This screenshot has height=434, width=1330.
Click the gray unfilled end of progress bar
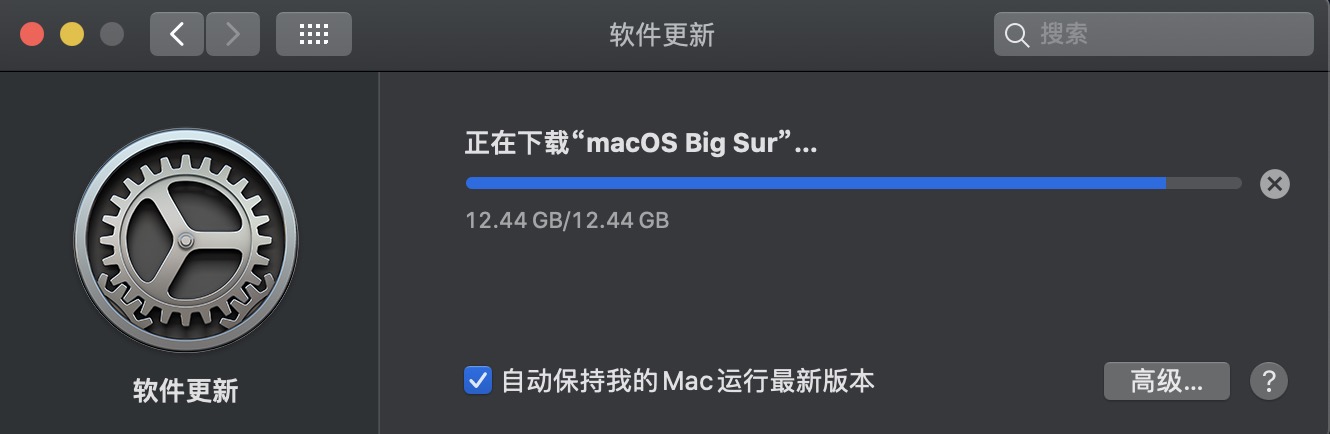[x=1203, y=183]
